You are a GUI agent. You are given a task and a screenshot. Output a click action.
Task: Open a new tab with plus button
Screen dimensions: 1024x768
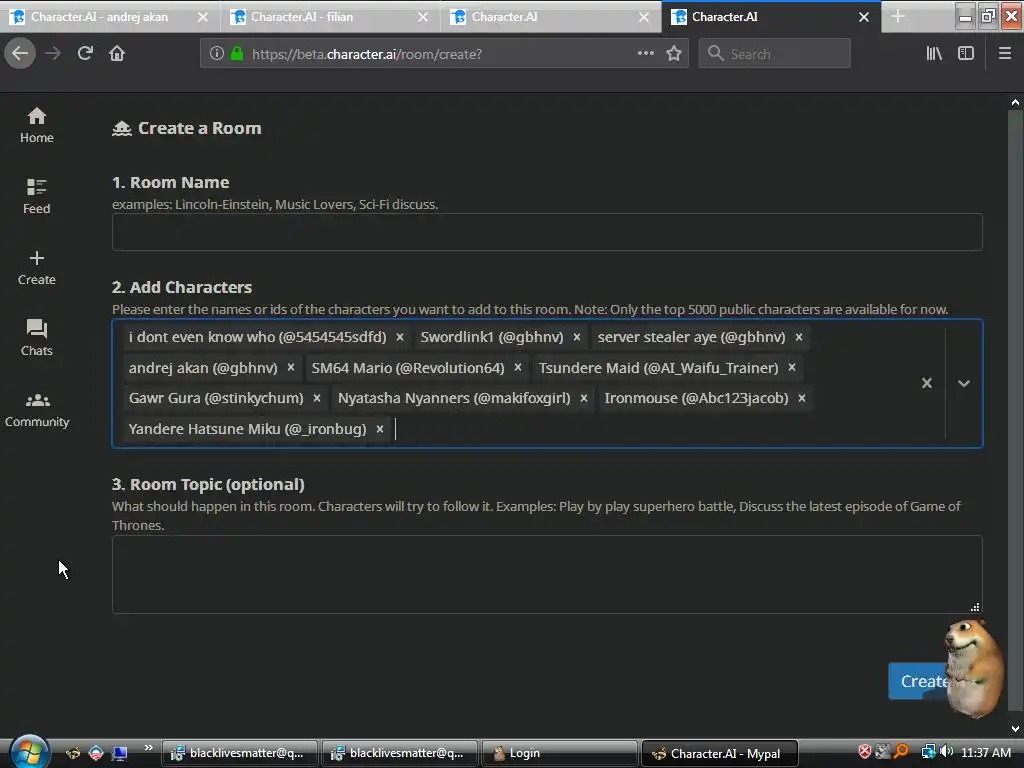[898, 16]
